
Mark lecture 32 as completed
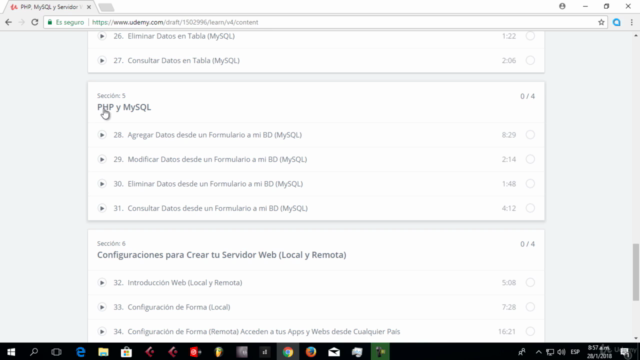point(530,282)
